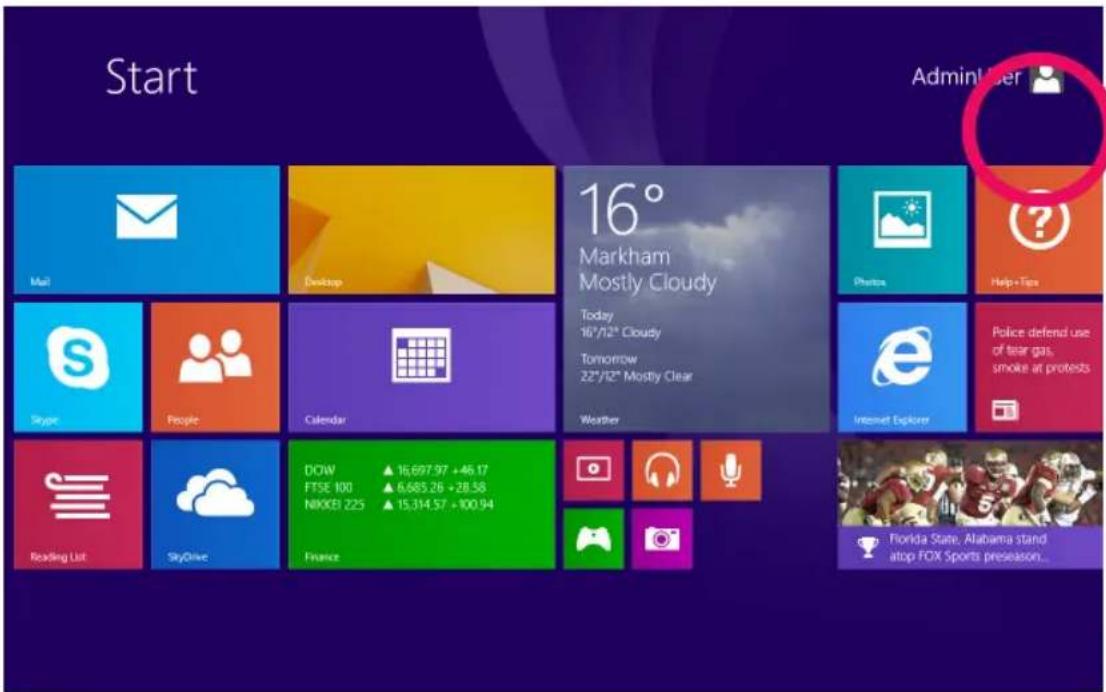The height and width of the screenshot is (692, 1106).
Task: Open the People tile
Action: [215, 368]
